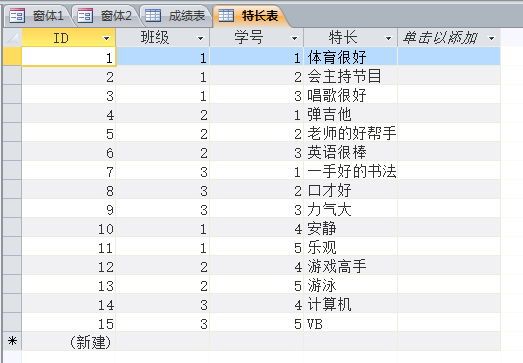This screenshot has width=523, height=363.
Task: Open the 班级 column filter dropdown
Action: tap(200, 38)
